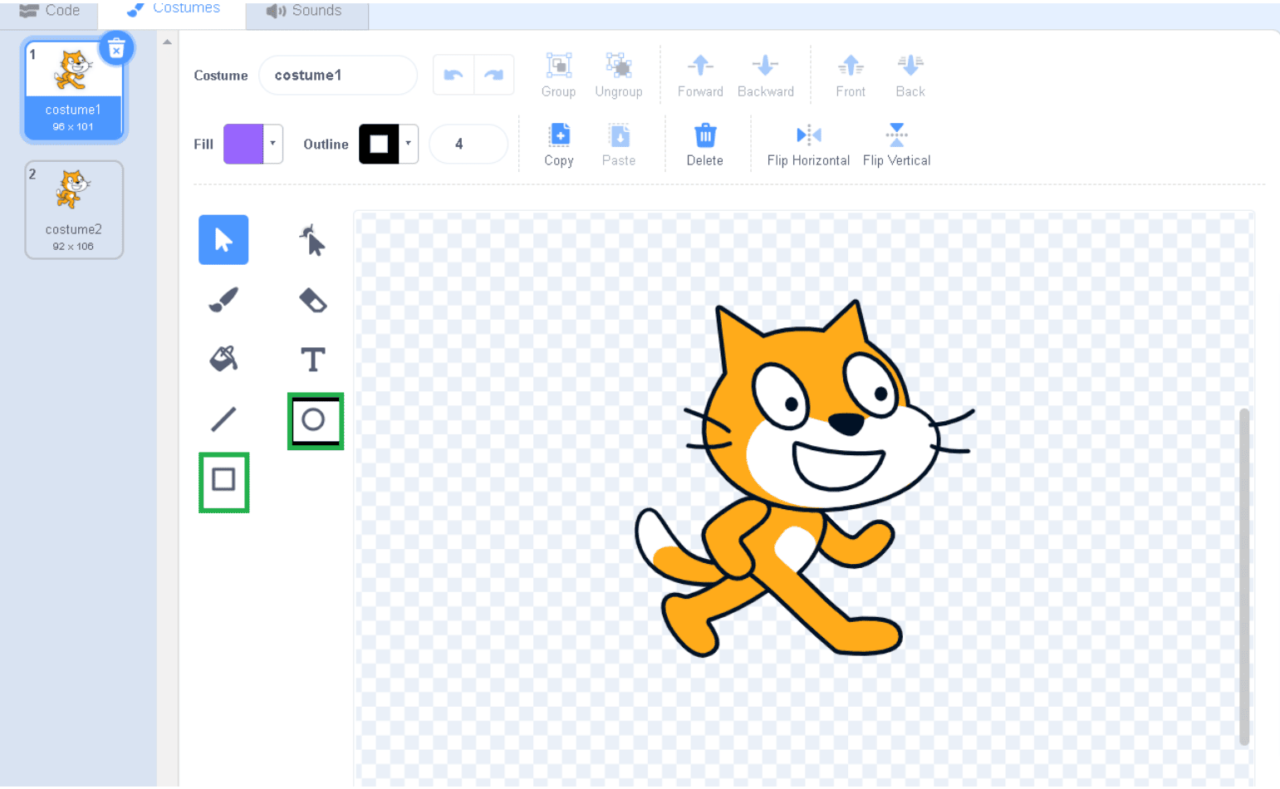The image size is (1280, 789).
Task: Switch to the Sounds tab
Action: pos(306,12)
